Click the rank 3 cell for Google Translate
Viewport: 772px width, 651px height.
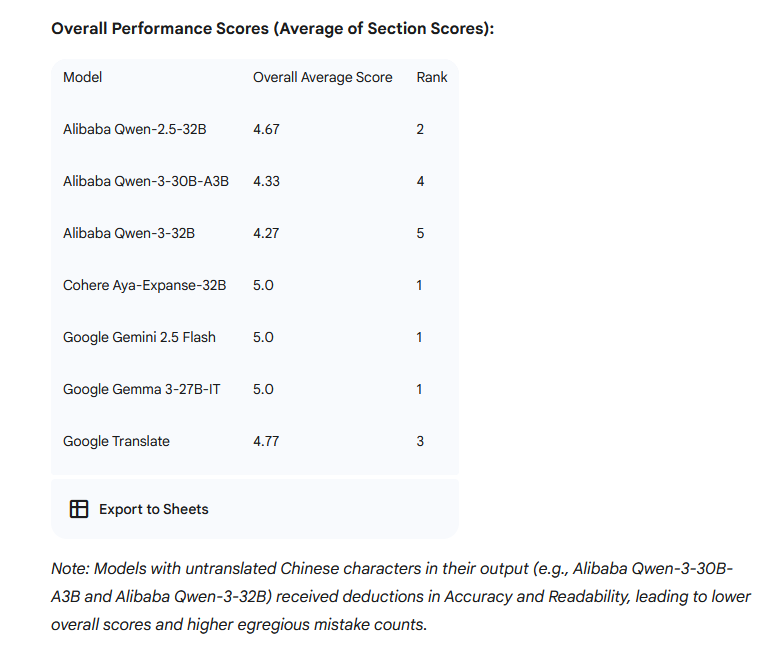[420, 441]
